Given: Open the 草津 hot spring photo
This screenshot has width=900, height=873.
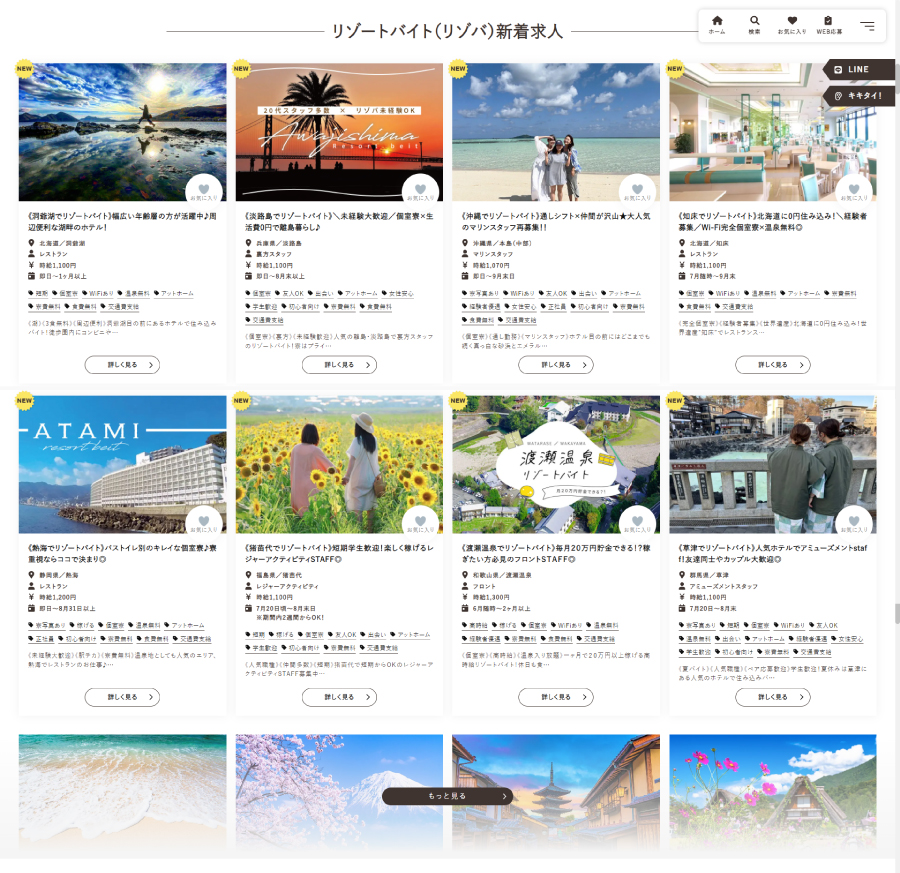Looking at the screenshot, I should [x=773, y=464].
